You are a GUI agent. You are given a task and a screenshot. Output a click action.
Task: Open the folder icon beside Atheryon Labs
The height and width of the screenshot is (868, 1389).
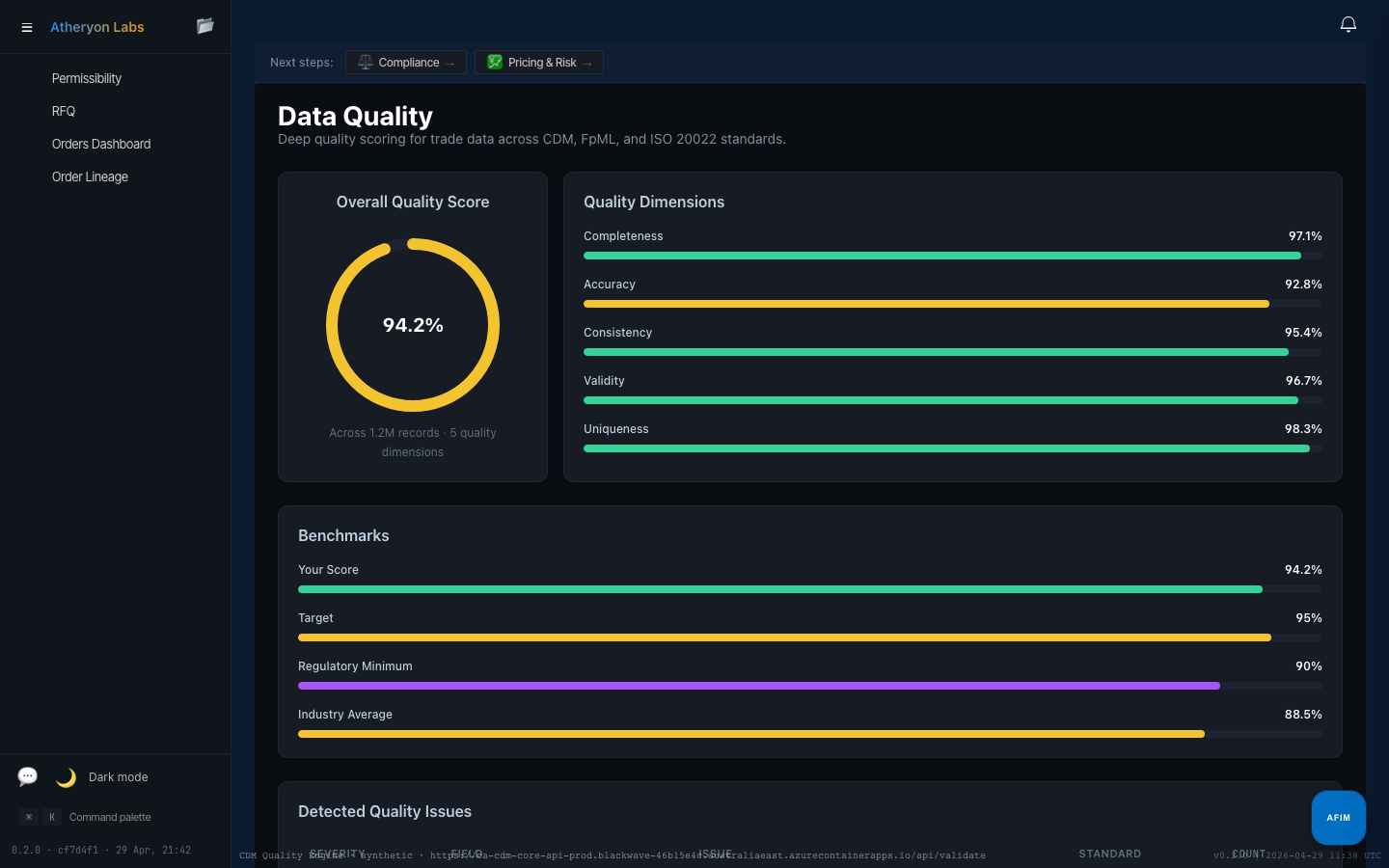point(205,26)
